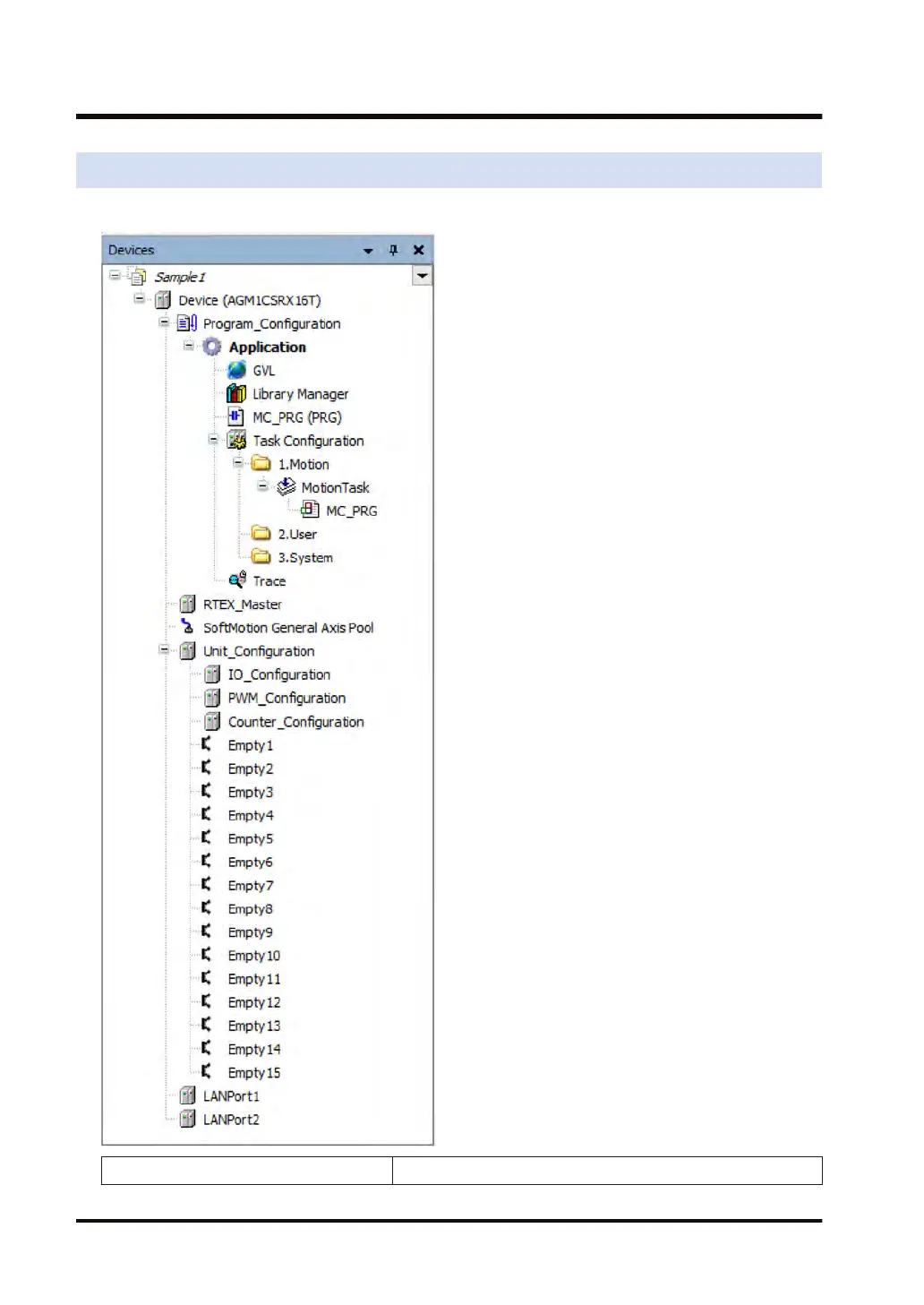
Task: Select Library Manager in the tree
Action: click(x=300, y=394)
